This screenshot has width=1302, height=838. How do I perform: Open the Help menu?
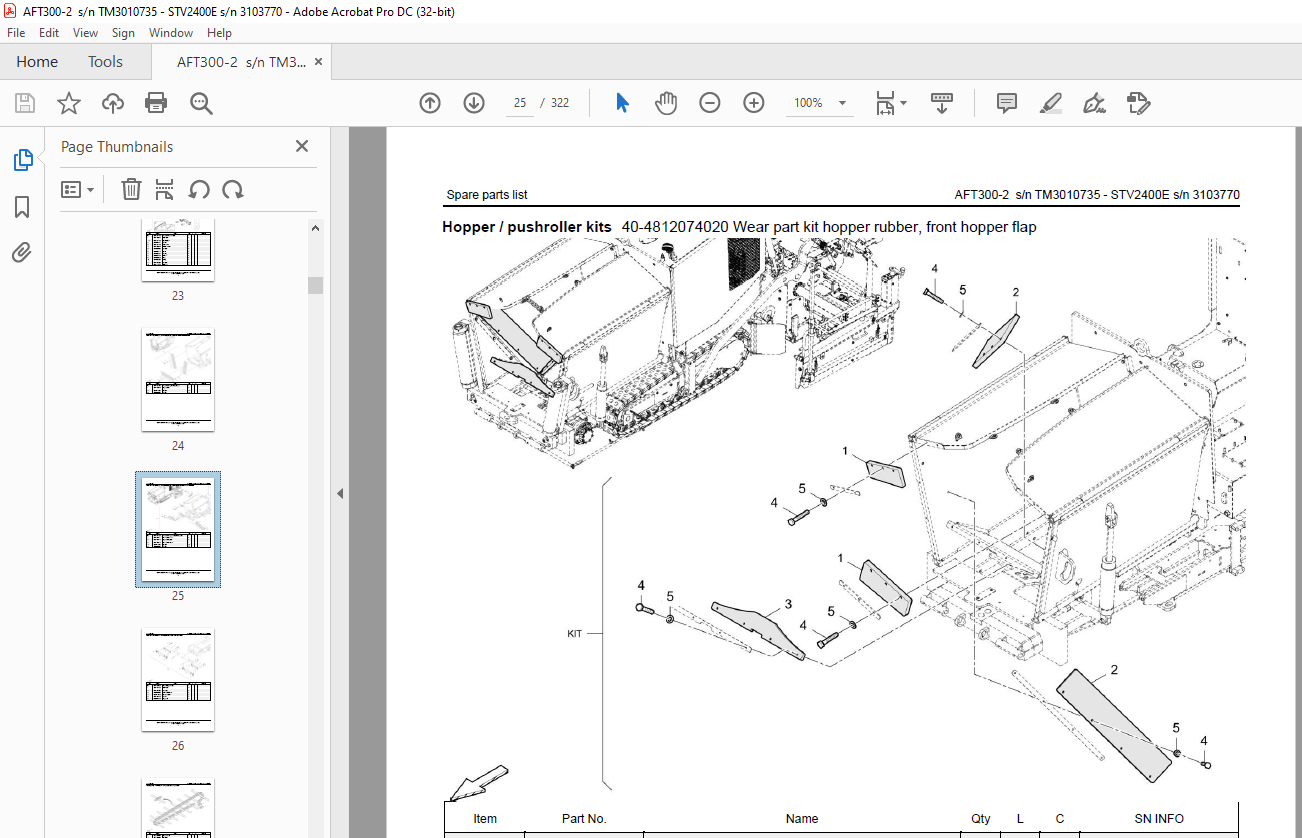[x=219, y=33]
